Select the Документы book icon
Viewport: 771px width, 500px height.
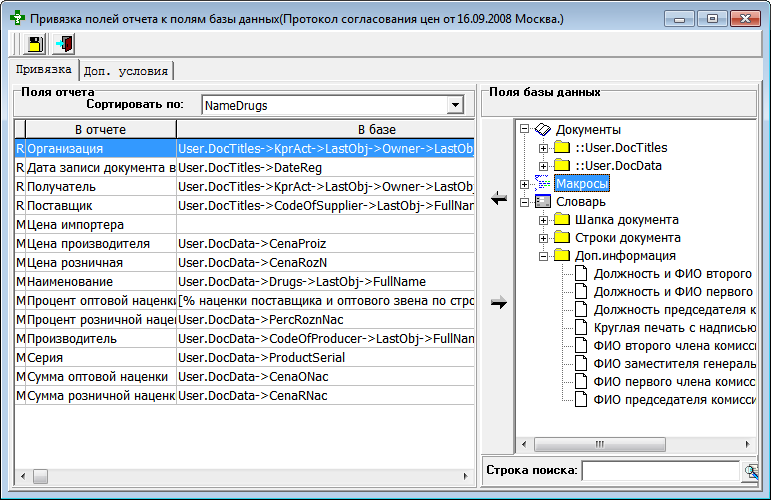tap(543, 129)
